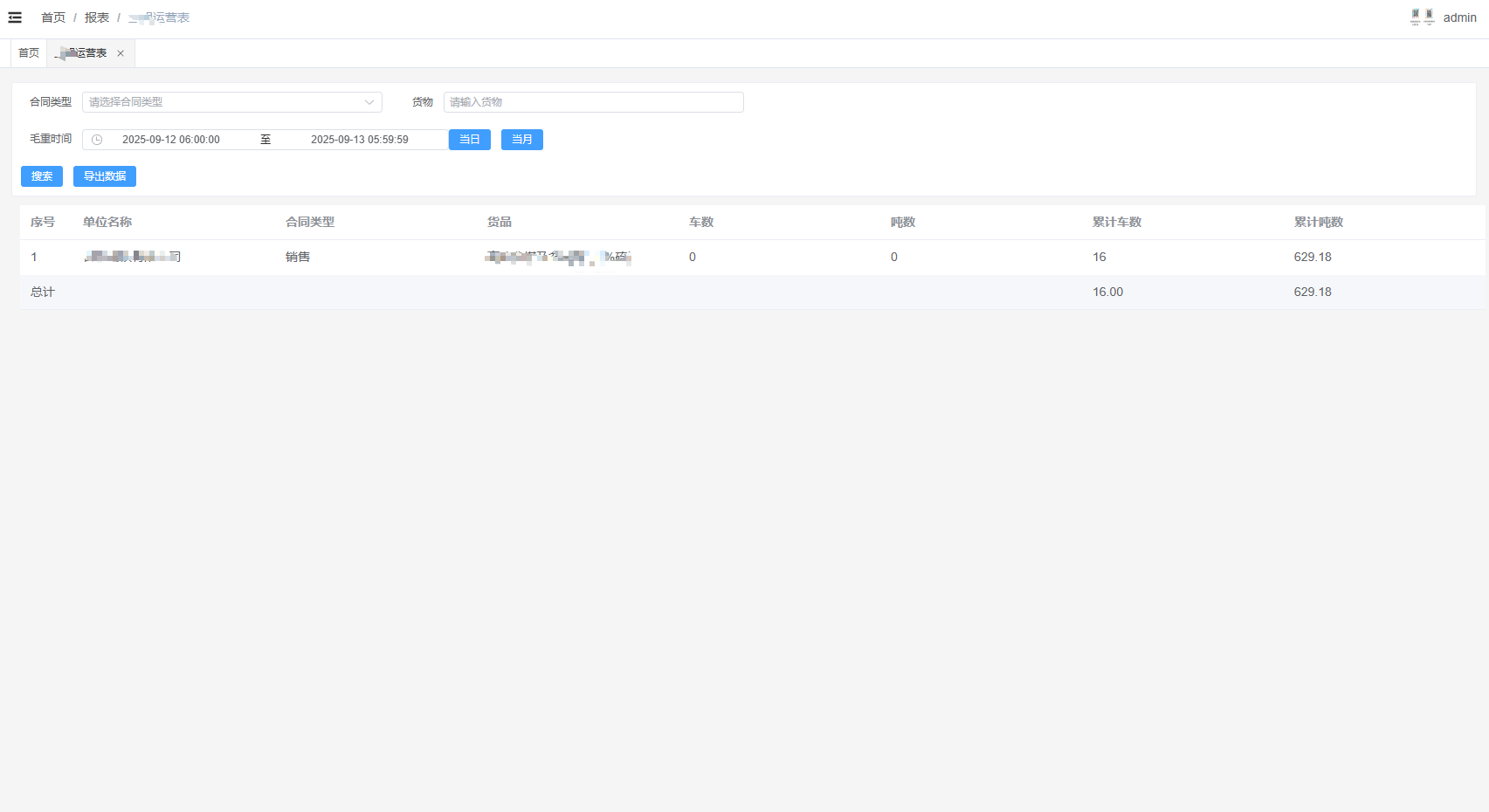Click the user avatar icon beside admin

pos(1422,17)
